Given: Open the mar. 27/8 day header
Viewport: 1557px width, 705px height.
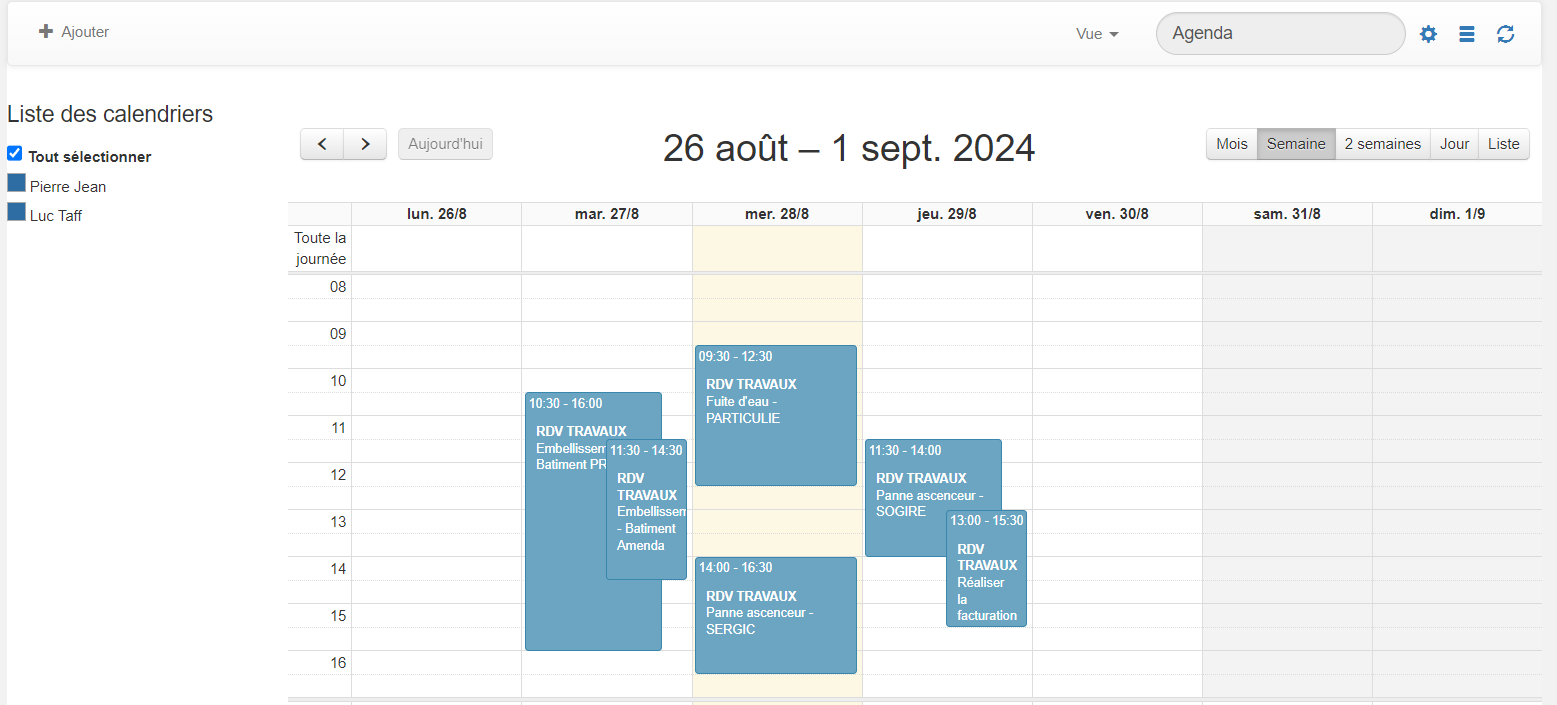Looking at the screenshot, I should [x=607, y=214].
